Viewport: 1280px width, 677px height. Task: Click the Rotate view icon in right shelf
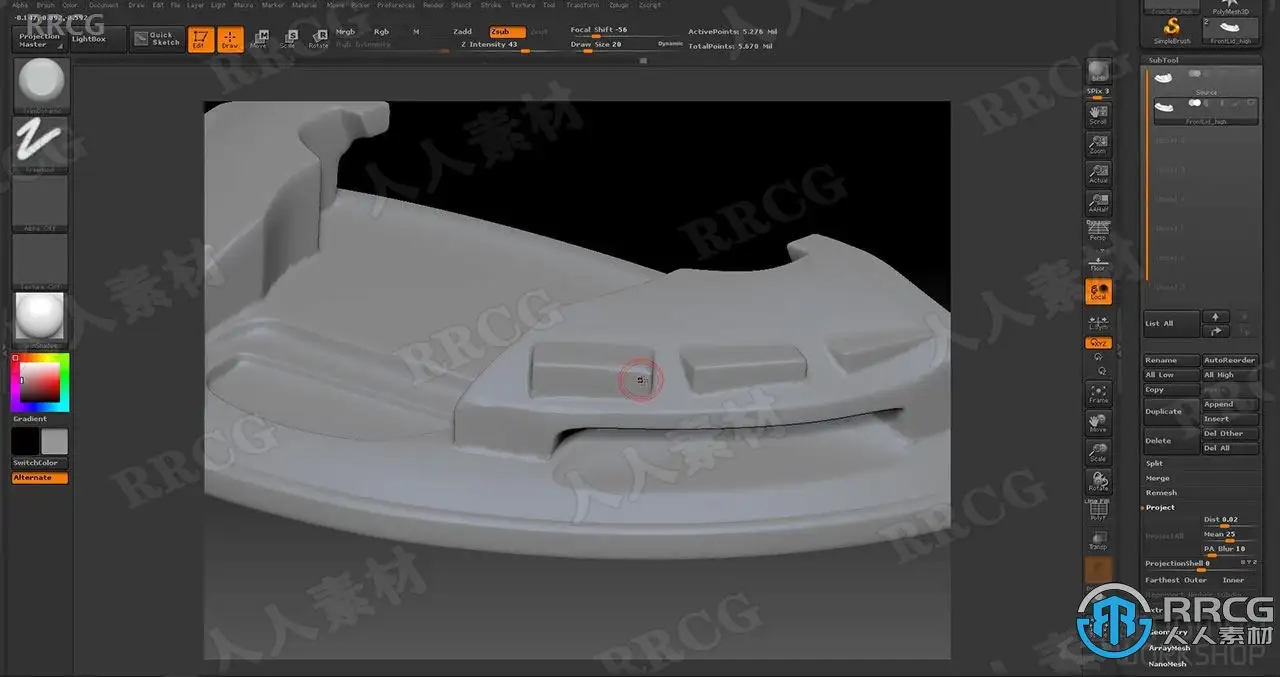[1099, 480]
